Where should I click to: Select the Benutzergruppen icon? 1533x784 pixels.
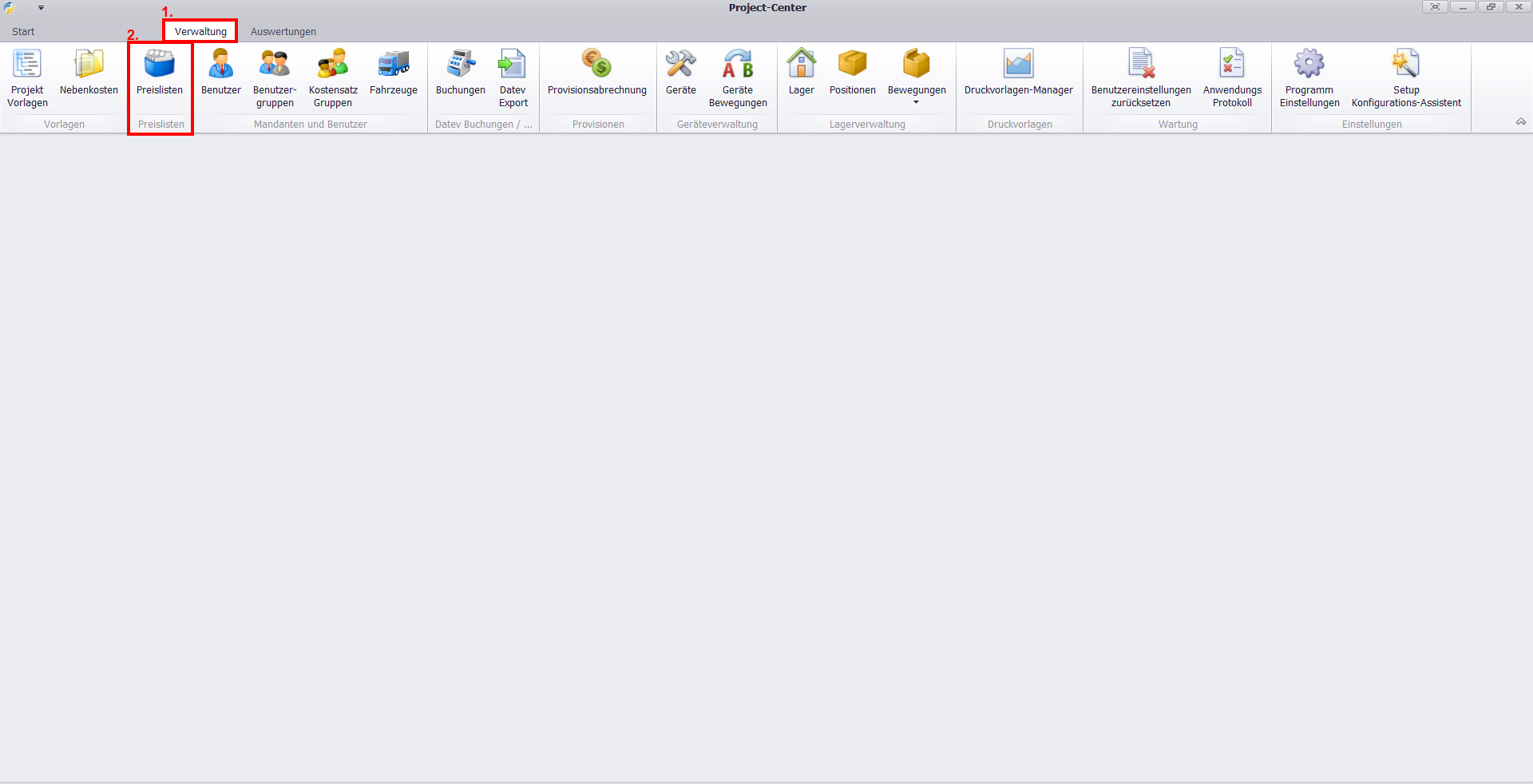275,64
